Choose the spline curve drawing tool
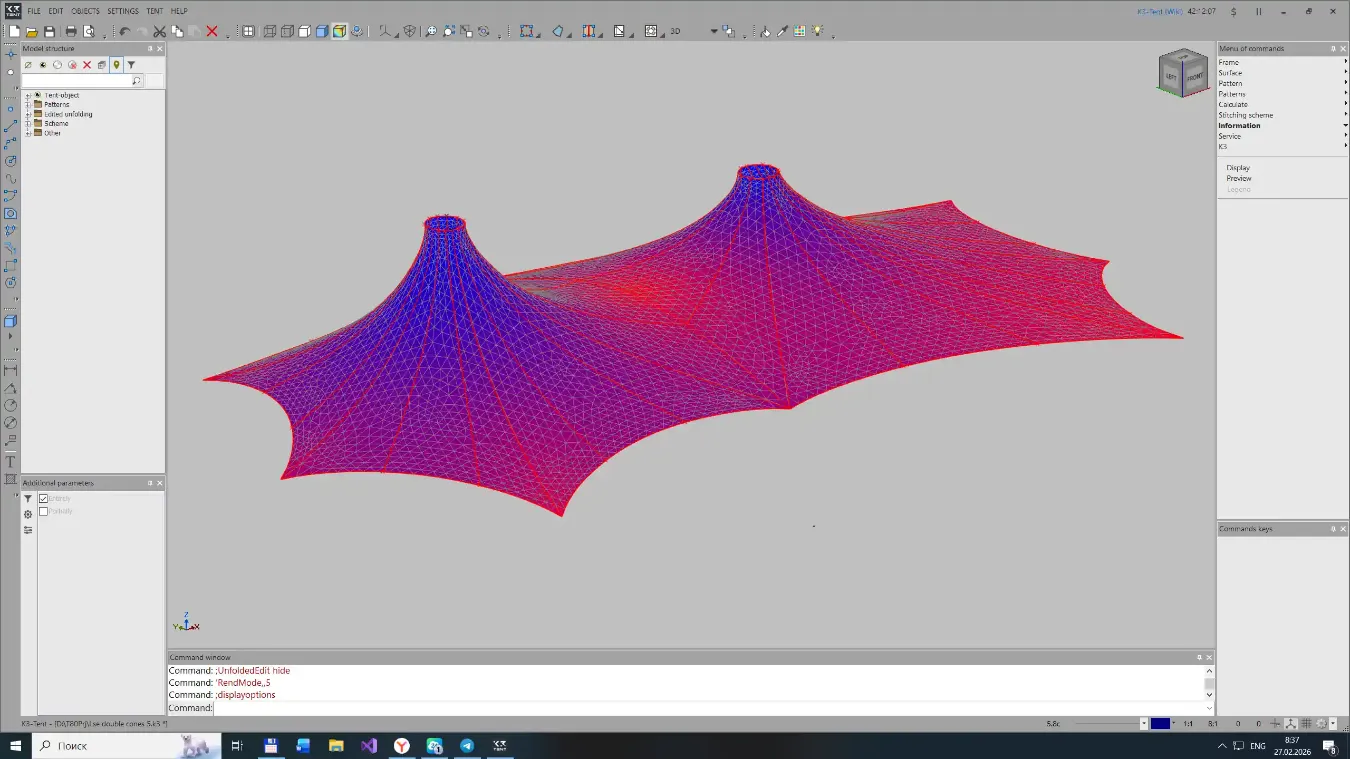1350x759 pixels. coord(11,179)
